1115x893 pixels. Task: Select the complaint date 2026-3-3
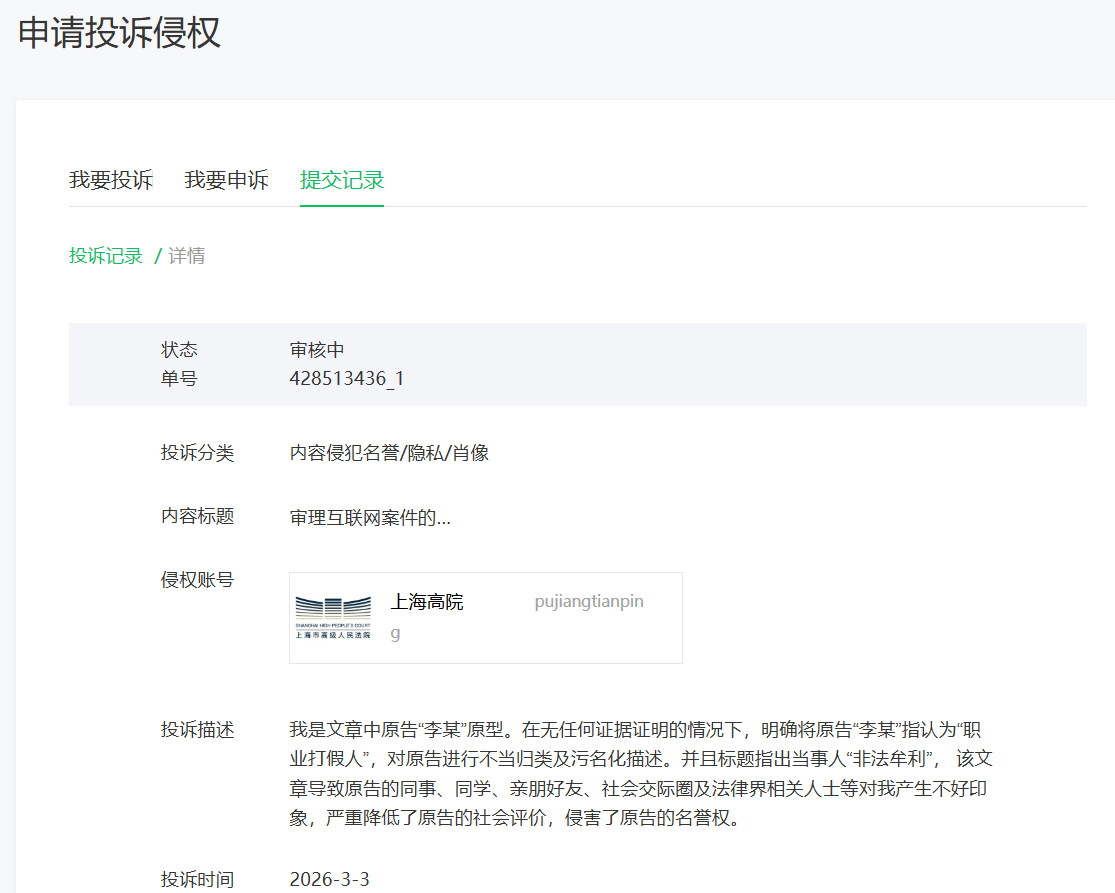pyautogui.click(x=327, y=880)
